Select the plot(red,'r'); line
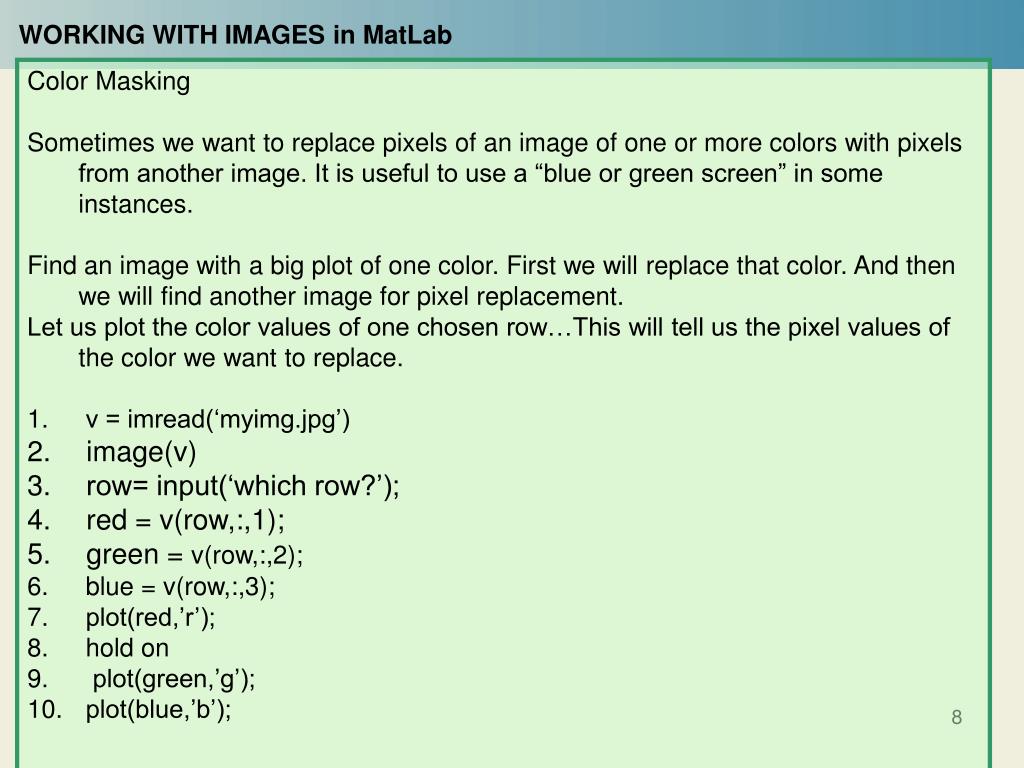The image size is (1024, 768). [150, 617]
